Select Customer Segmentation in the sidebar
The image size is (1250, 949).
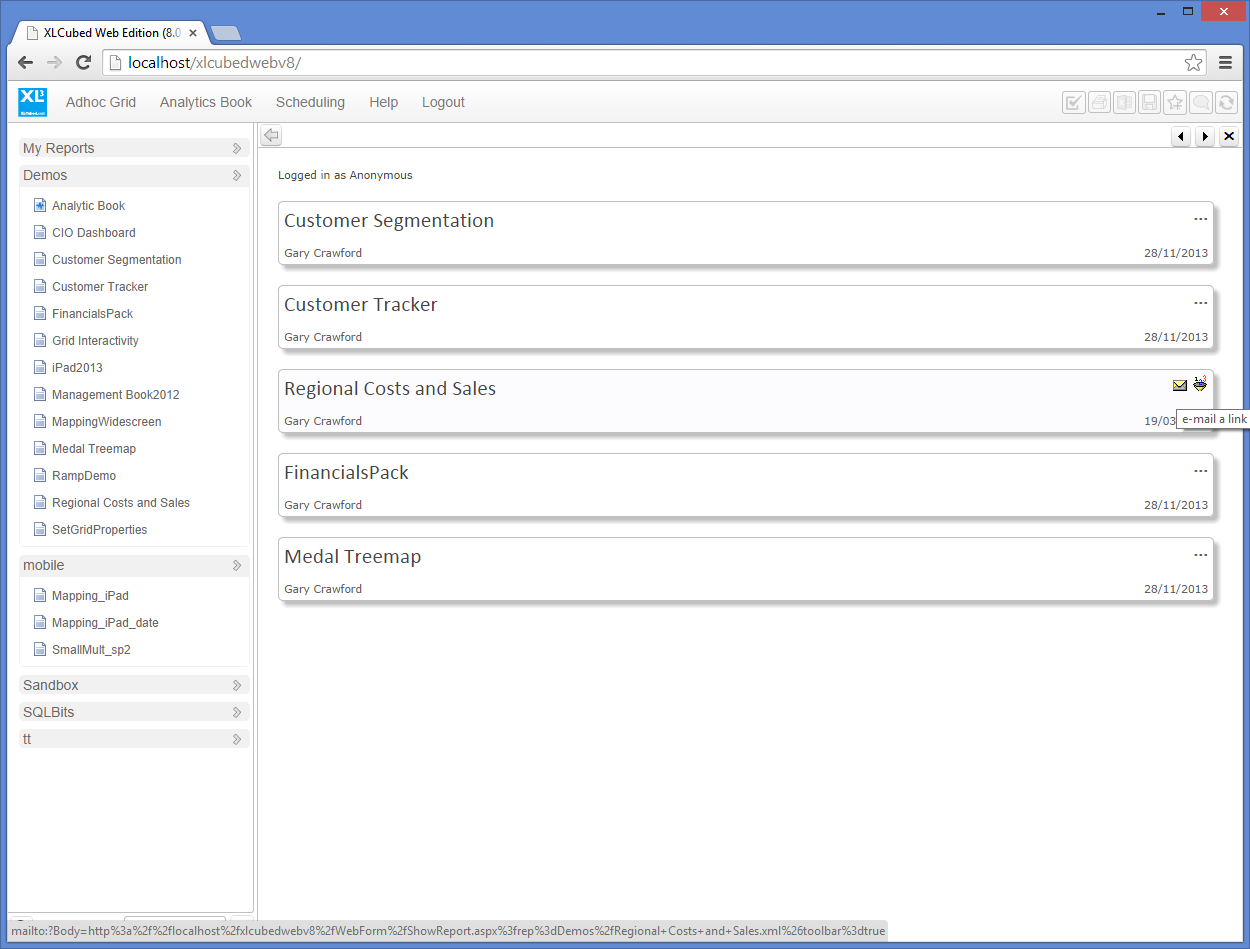[x=116, y=260]
